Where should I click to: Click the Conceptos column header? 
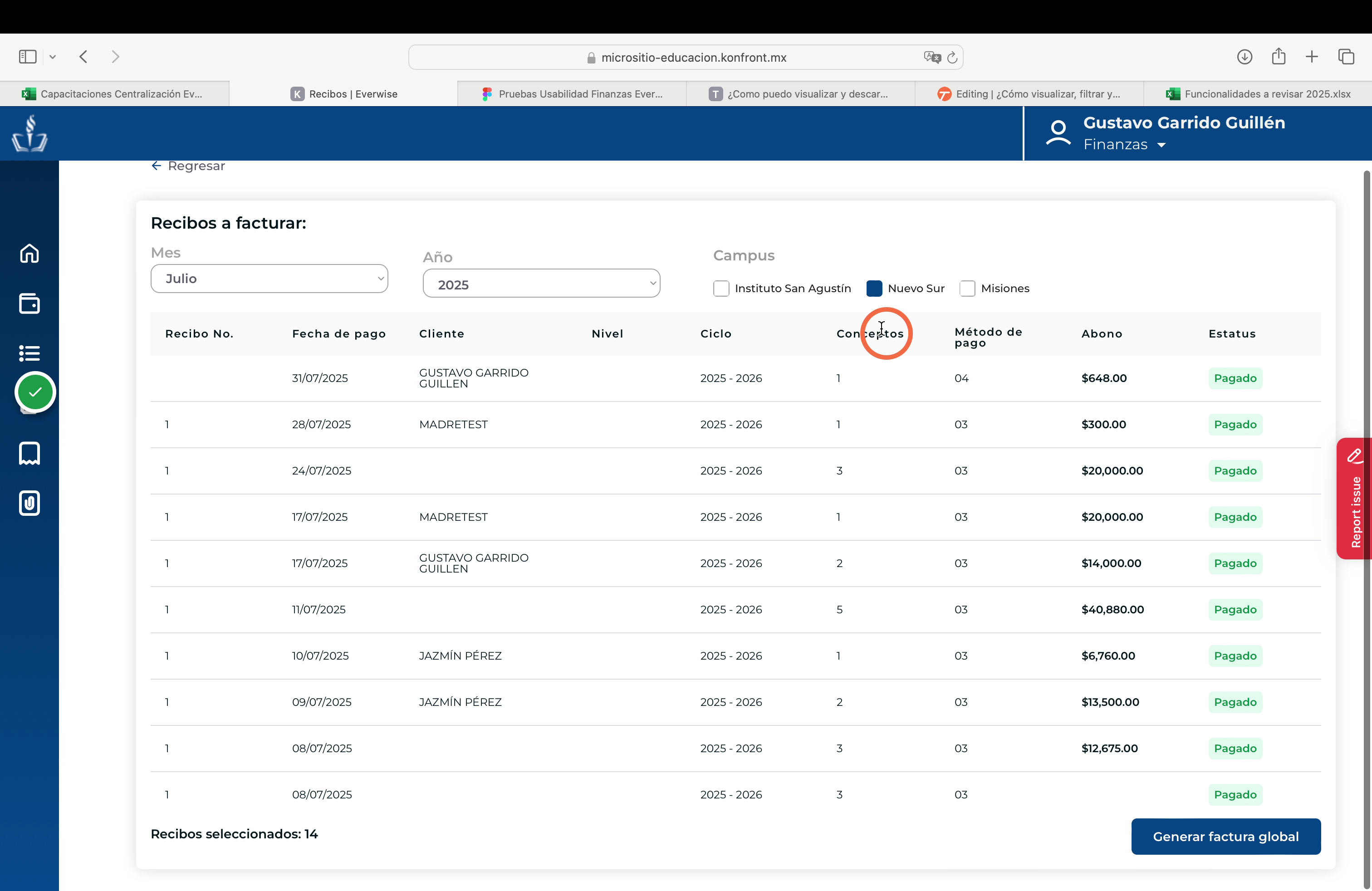click(870, 334)
